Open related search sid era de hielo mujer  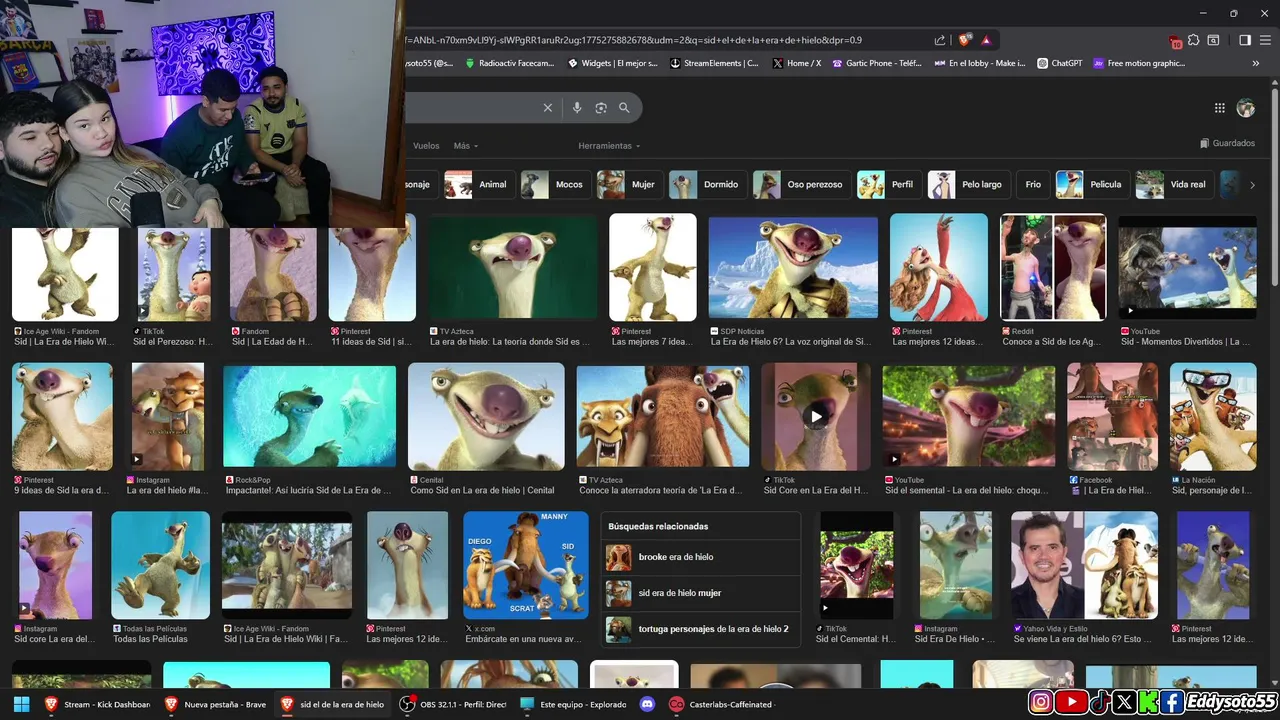(701, 593)
